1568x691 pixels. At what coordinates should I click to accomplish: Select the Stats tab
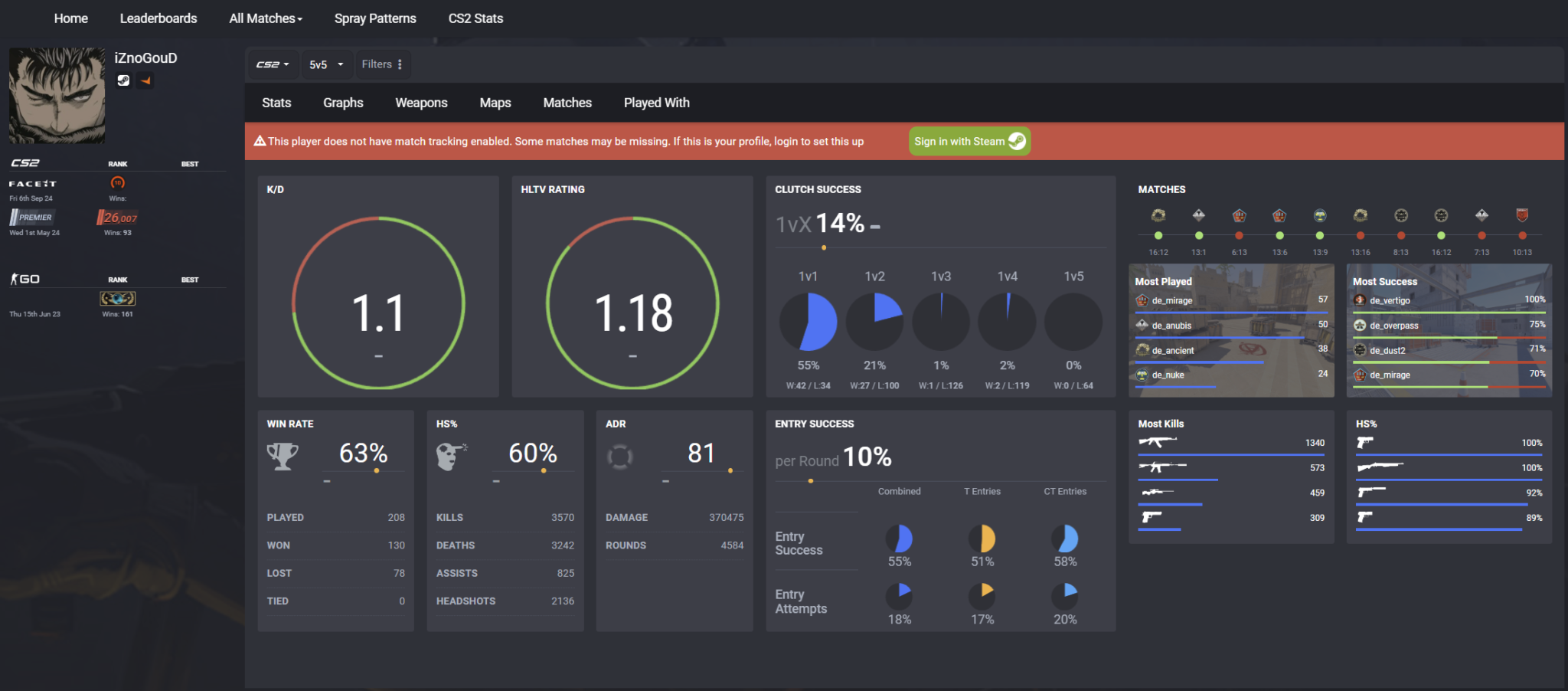276,103
